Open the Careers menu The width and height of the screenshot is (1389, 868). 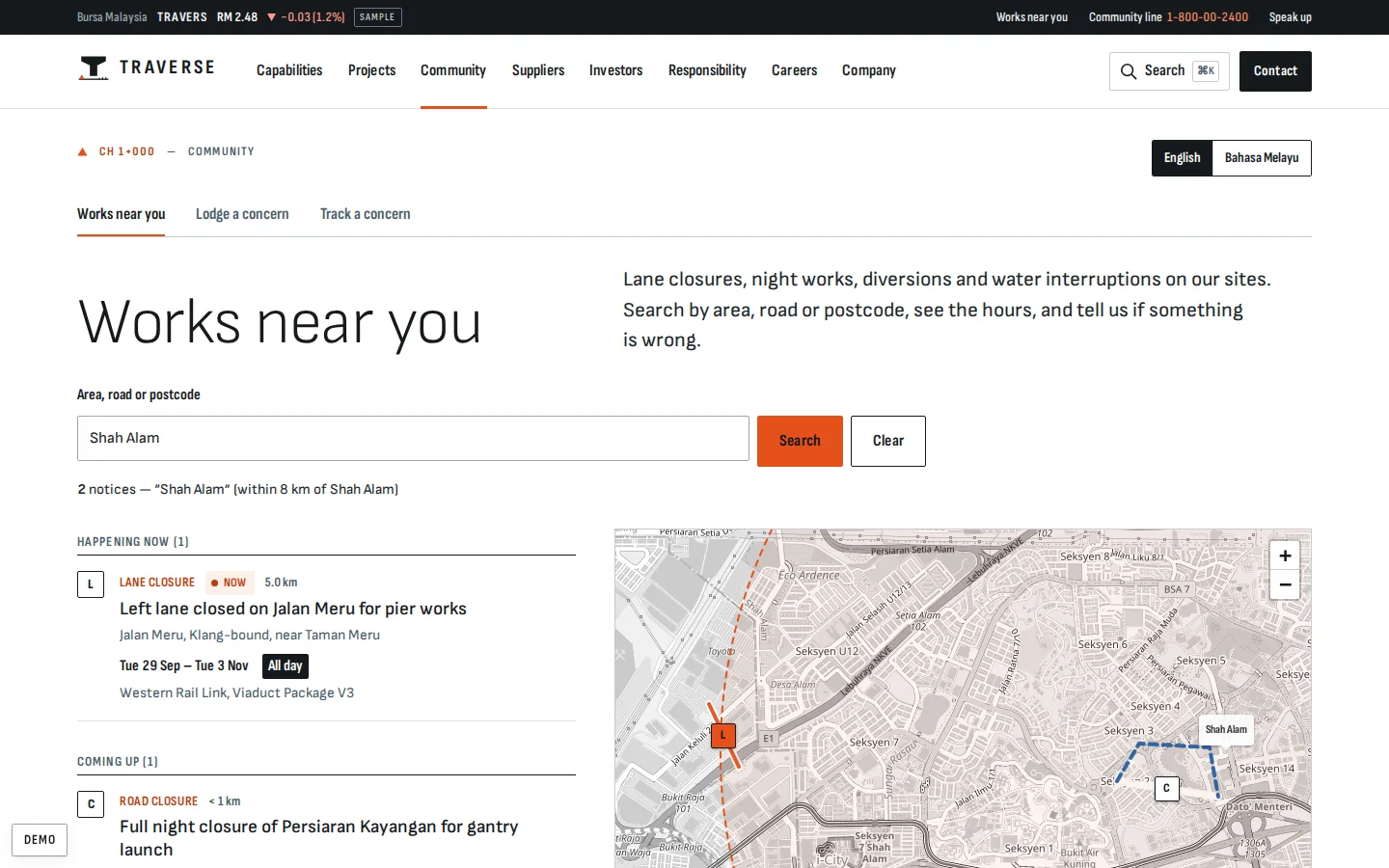tap(795, 70)
